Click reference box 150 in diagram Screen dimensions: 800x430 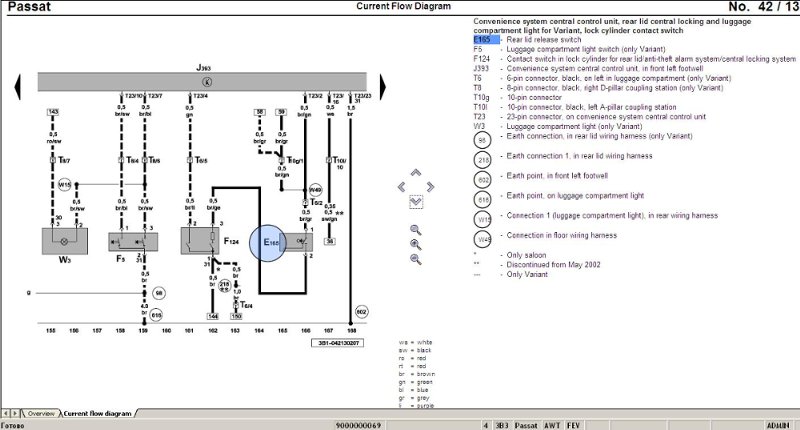tap(236, 316)
